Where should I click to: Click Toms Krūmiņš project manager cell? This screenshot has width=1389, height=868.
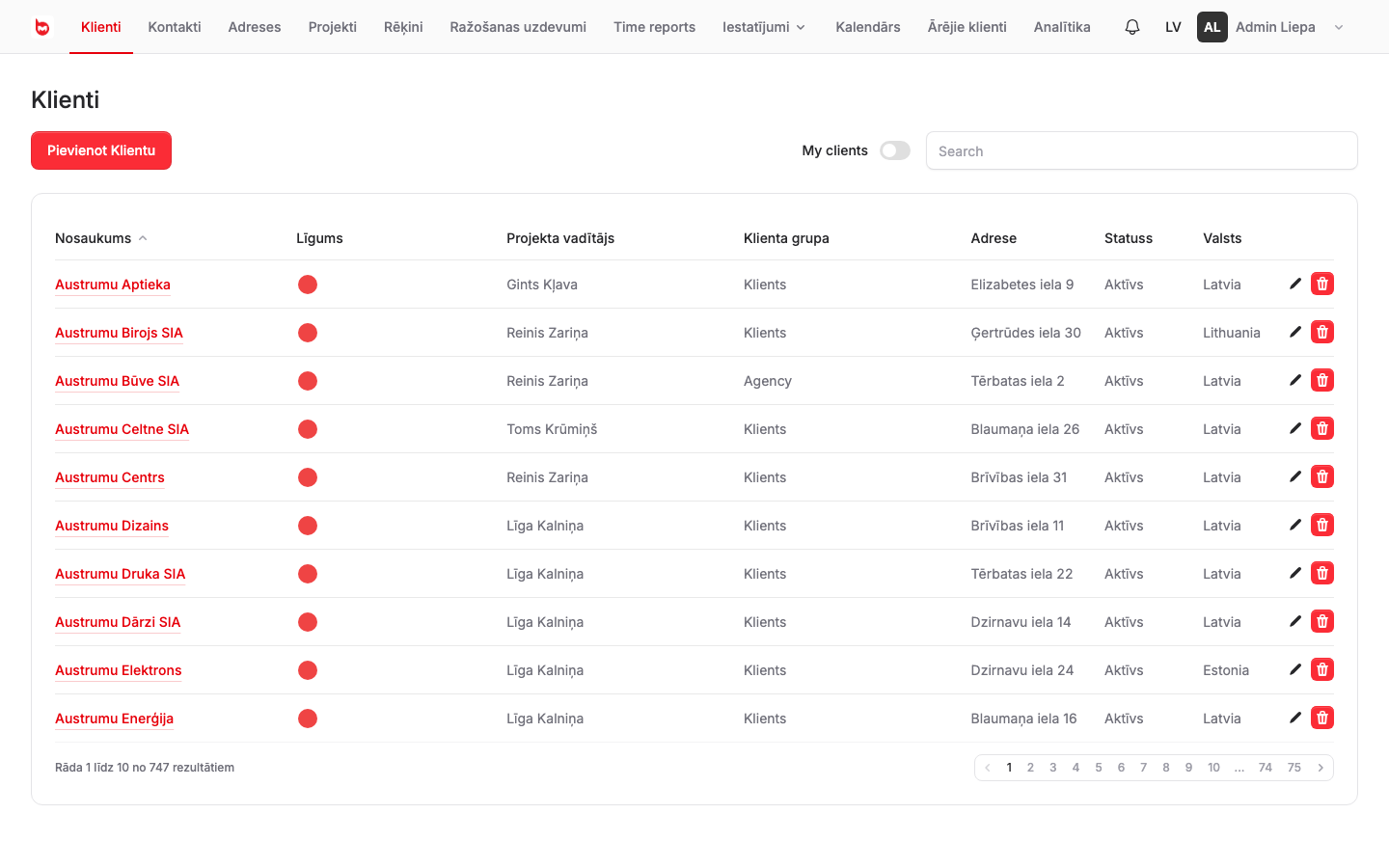click(552, 429)
